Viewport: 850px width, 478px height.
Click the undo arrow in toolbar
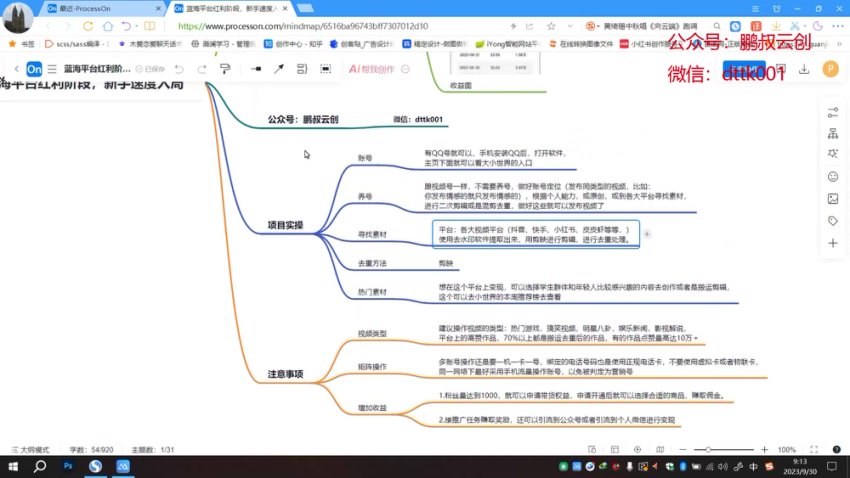coord(178,69)
